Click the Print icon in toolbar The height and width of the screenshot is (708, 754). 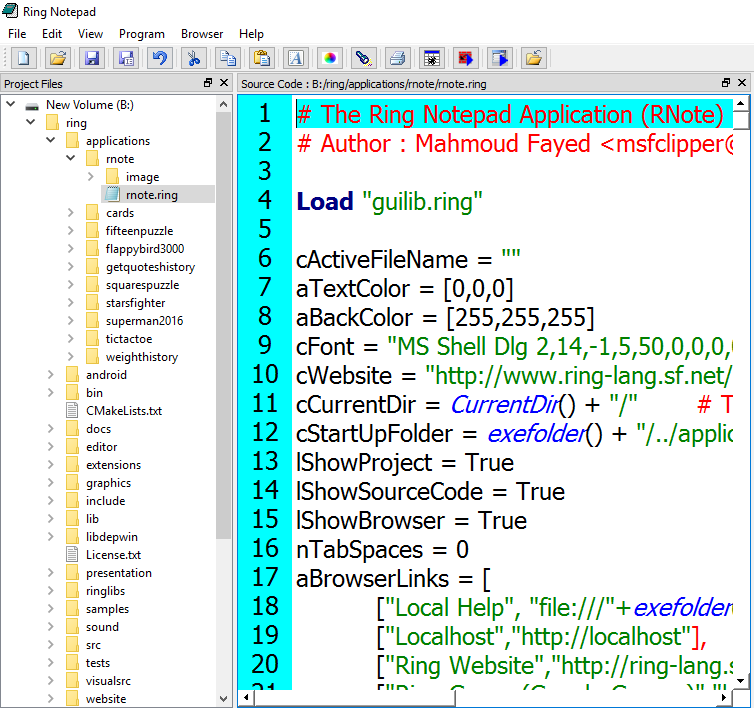coord(397,58)
